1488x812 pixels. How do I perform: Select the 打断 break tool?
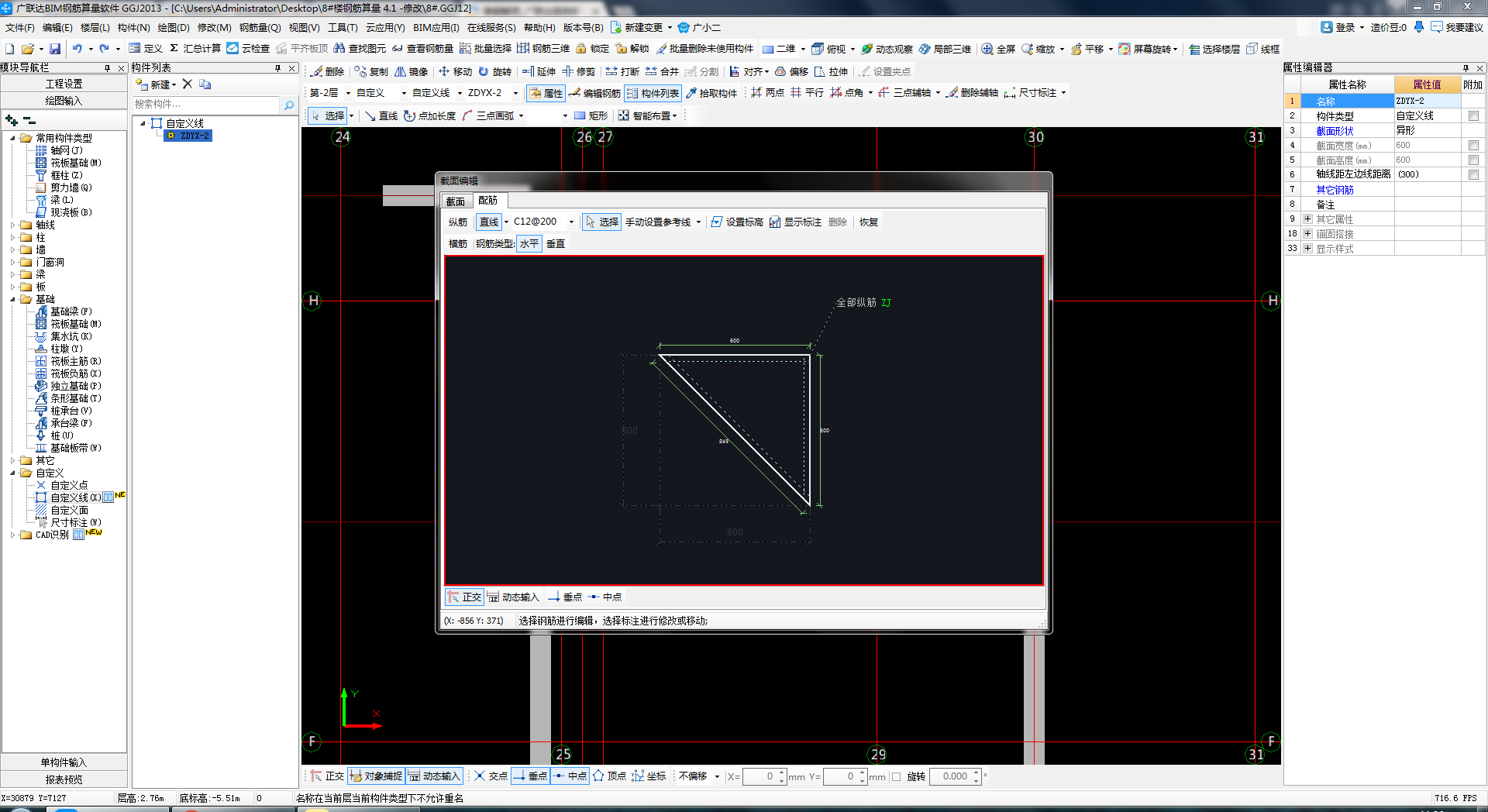click(x=622, y=71)
